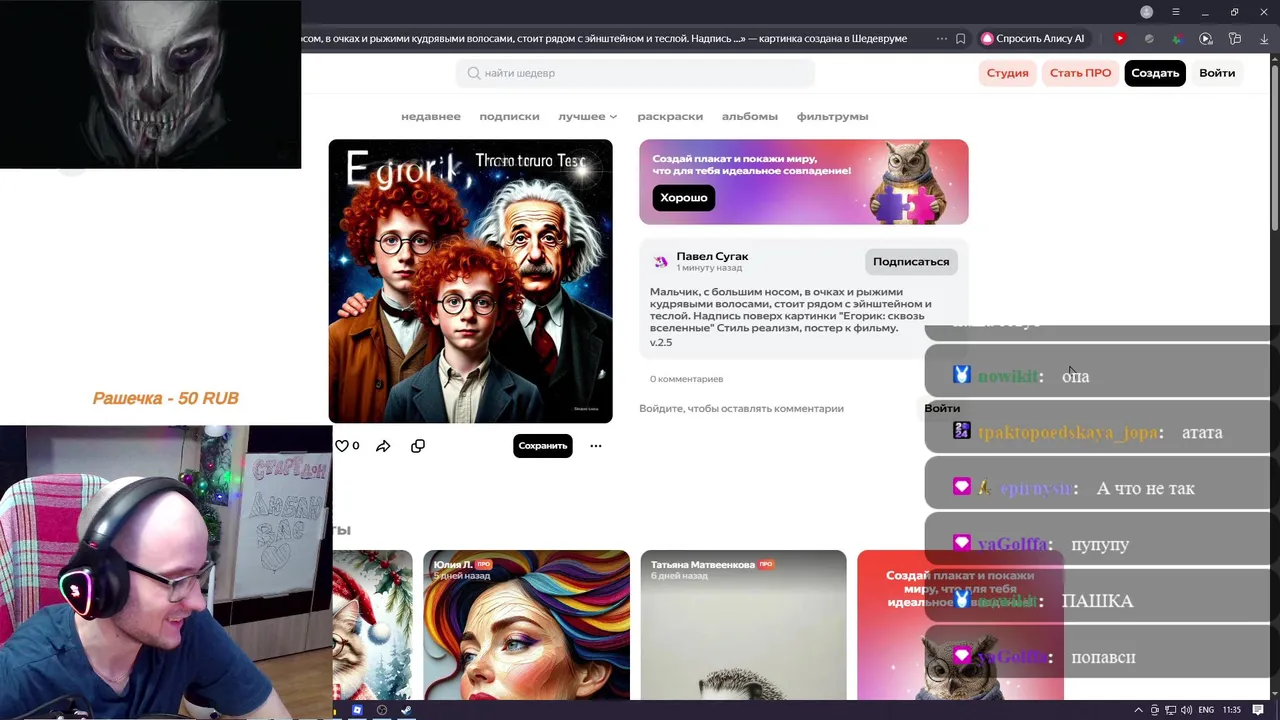Image resolution: width=1280 pixels, height=720 pixels.
Task: Click the Создать button
Action: (1155, 73)
